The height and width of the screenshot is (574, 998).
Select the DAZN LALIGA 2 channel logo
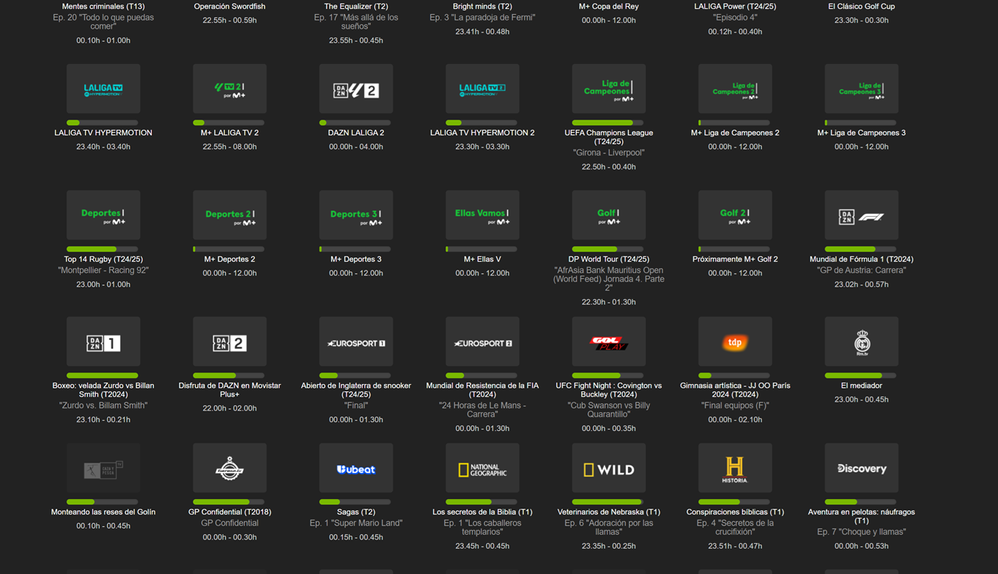pos(356,90)
